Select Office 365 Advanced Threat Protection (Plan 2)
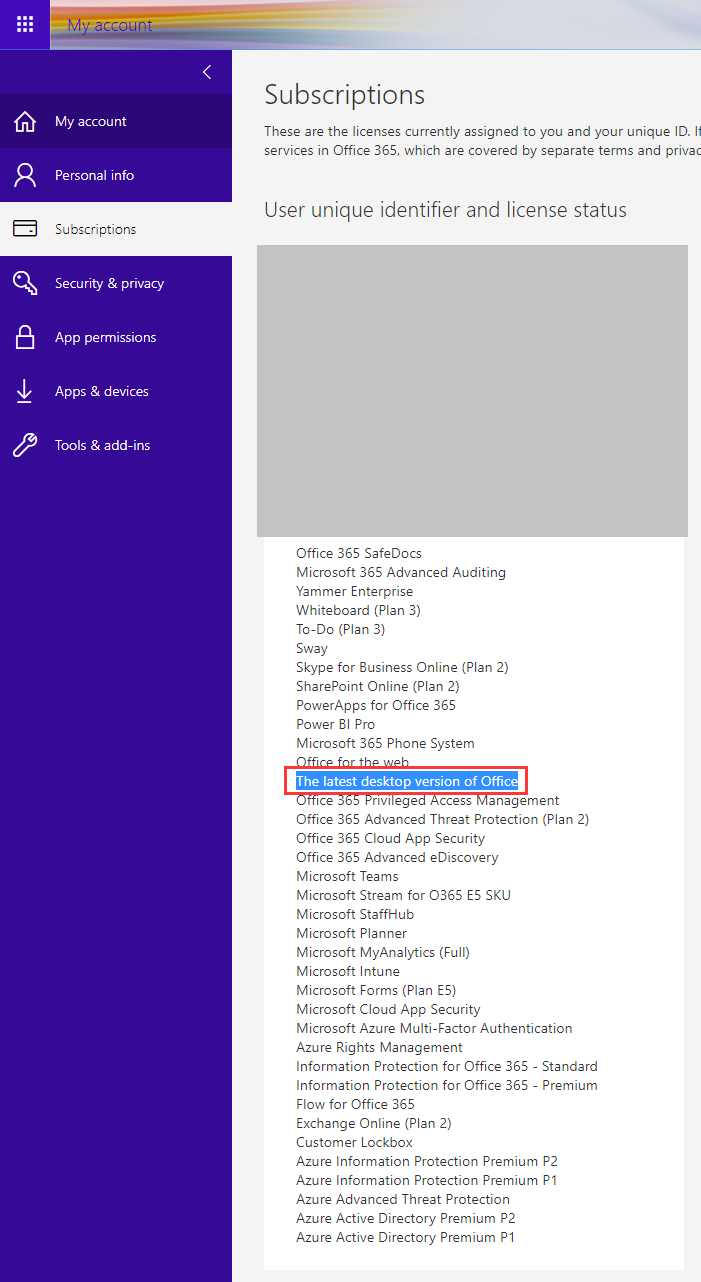701x1282 pixels. [443, 819]
